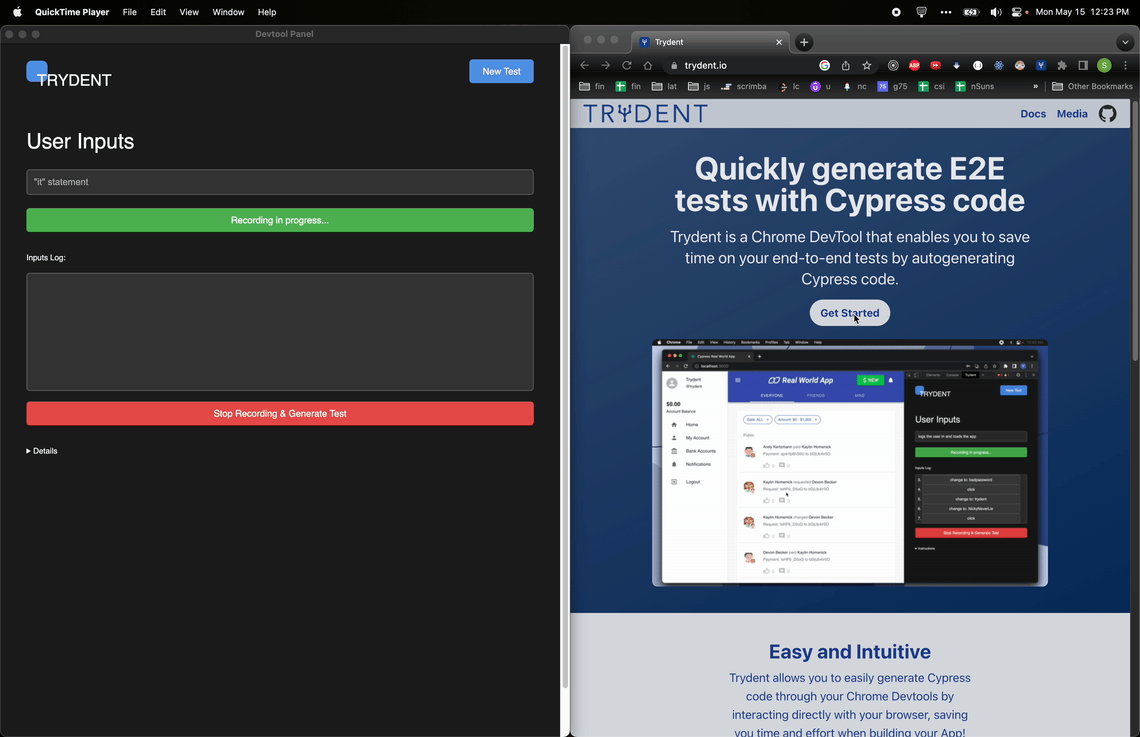This screenshot has width=1140, height=737.
Task: Open Control Center icon
Action: (x=1019, y=12)
